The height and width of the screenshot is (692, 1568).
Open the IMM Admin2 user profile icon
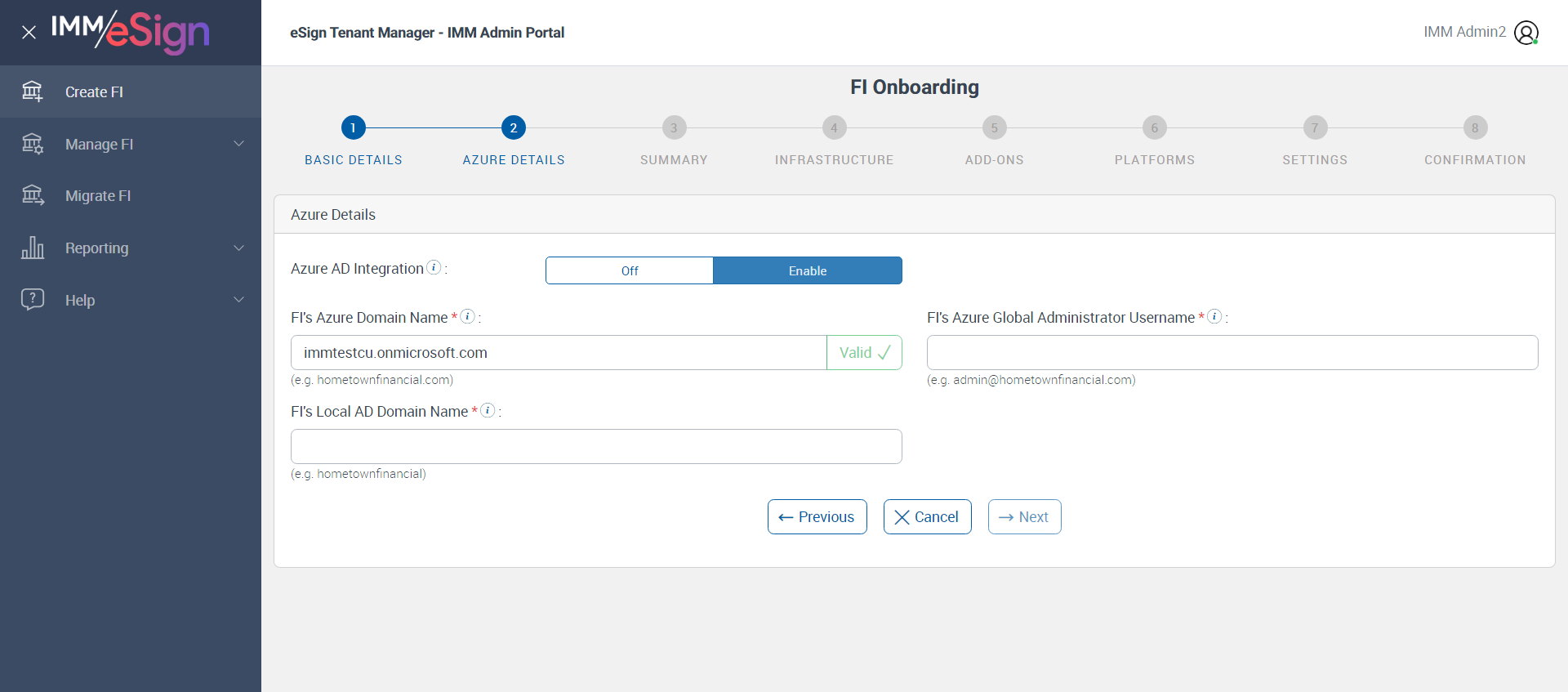[1526, 33]
